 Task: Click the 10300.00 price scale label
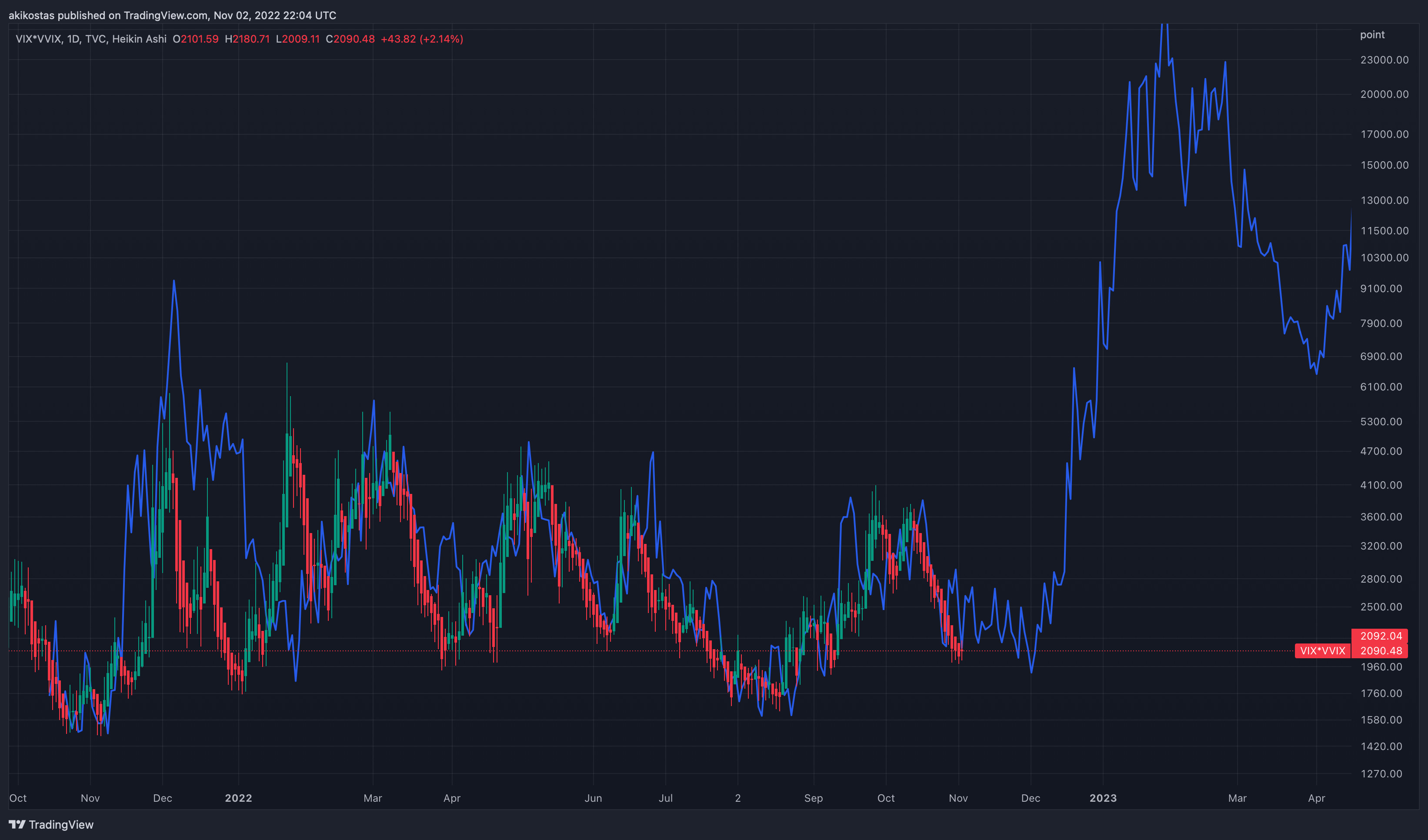1385,258
